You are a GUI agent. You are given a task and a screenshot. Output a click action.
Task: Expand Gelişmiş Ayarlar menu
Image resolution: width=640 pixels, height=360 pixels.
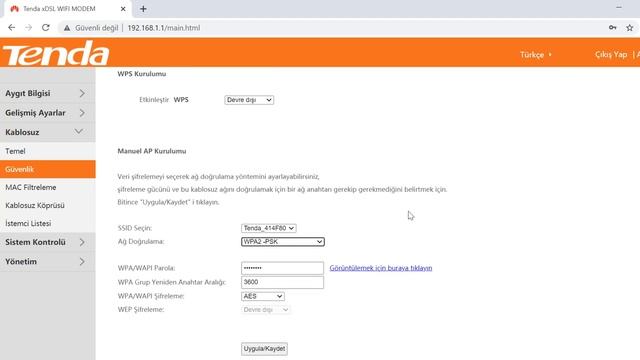(x=48, y=113)
